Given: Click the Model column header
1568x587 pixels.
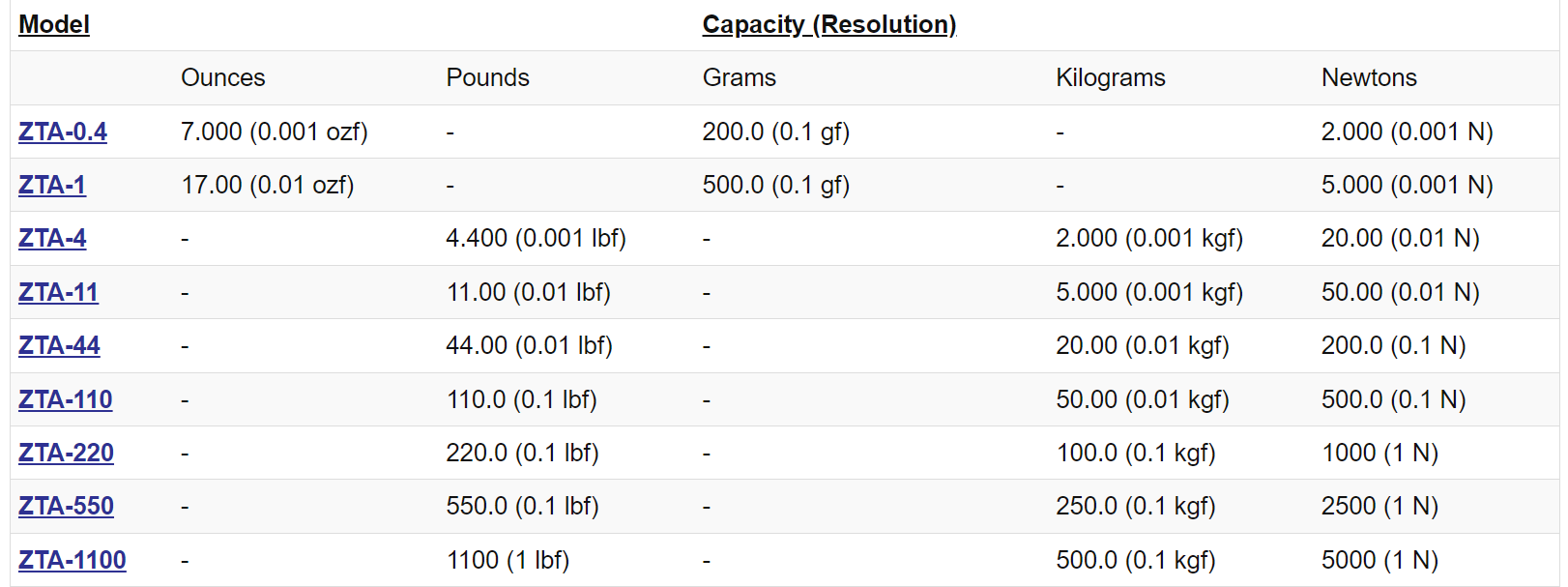Looking at the screenshot, I should tap(54, 24).
